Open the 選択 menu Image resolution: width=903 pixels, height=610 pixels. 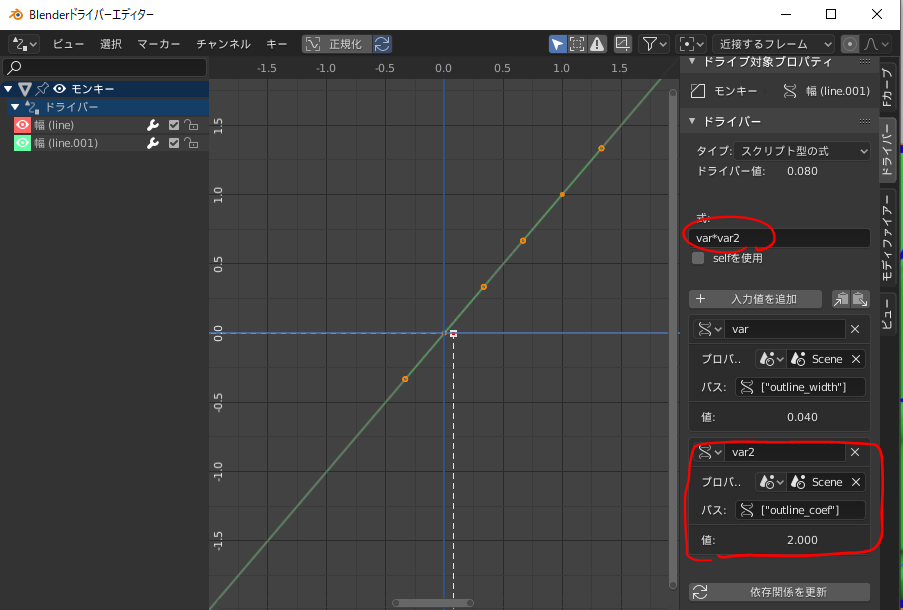tap(111, 44)
